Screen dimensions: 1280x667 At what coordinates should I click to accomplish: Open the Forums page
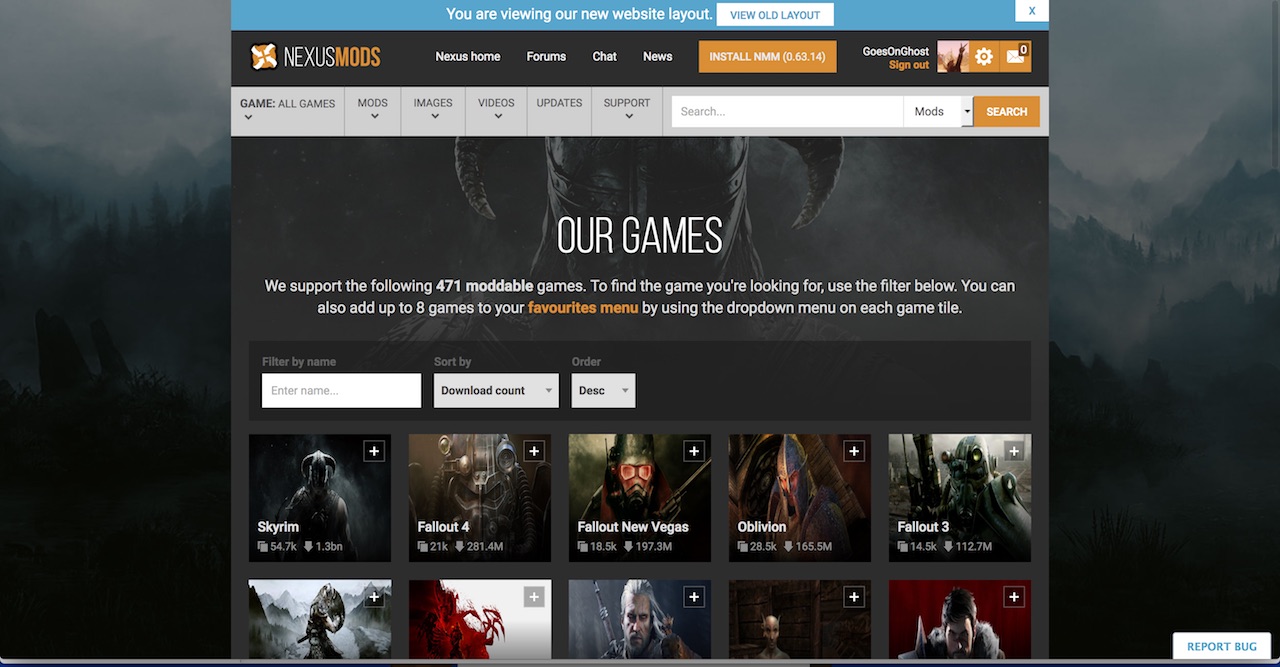[x=546, y=57]
